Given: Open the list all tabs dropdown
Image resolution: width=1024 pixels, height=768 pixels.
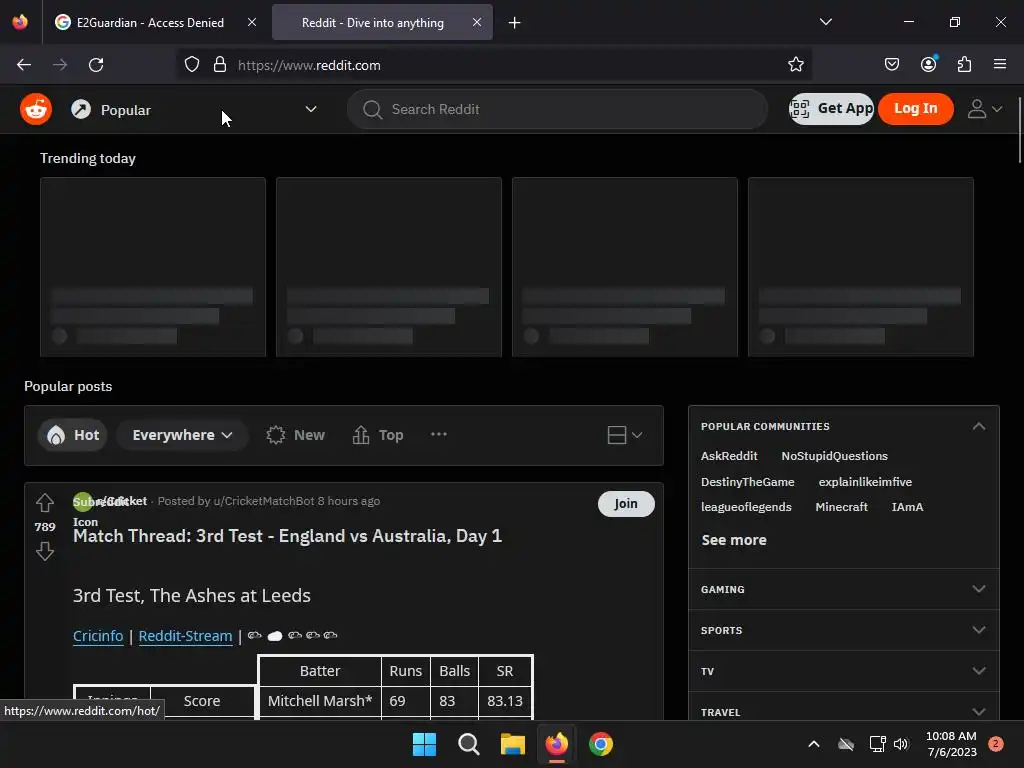Looking at the screenshot, I should coord(825,22).
